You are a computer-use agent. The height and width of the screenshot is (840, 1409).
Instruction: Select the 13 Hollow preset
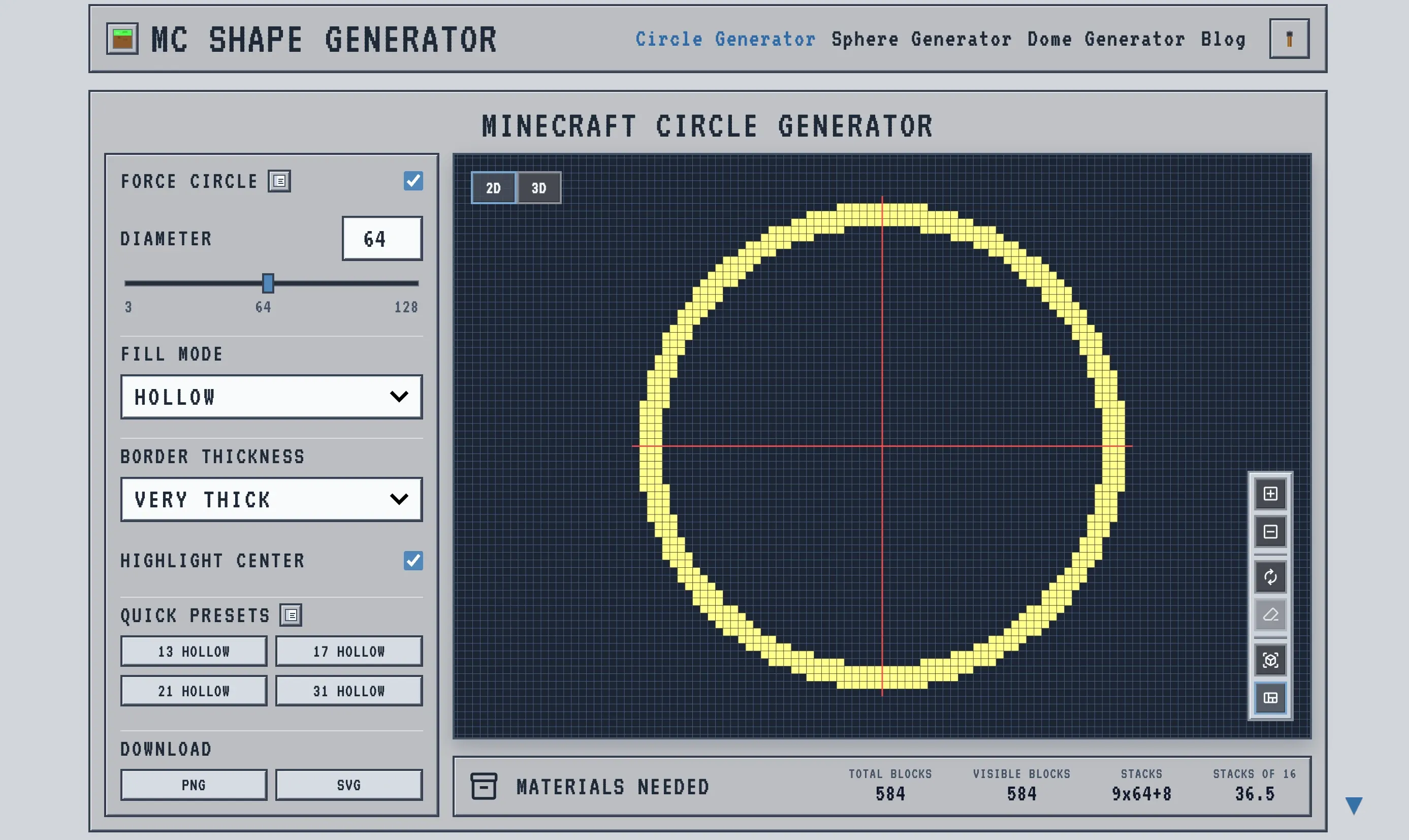pos(194,652)
